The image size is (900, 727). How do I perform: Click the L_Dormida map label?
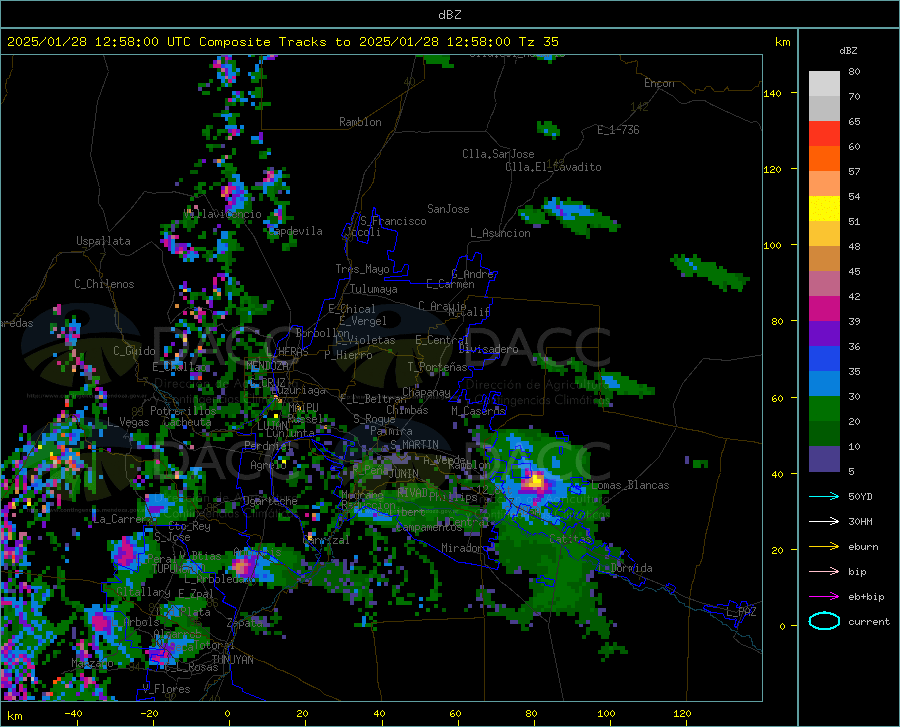click(x=626, y=567)
